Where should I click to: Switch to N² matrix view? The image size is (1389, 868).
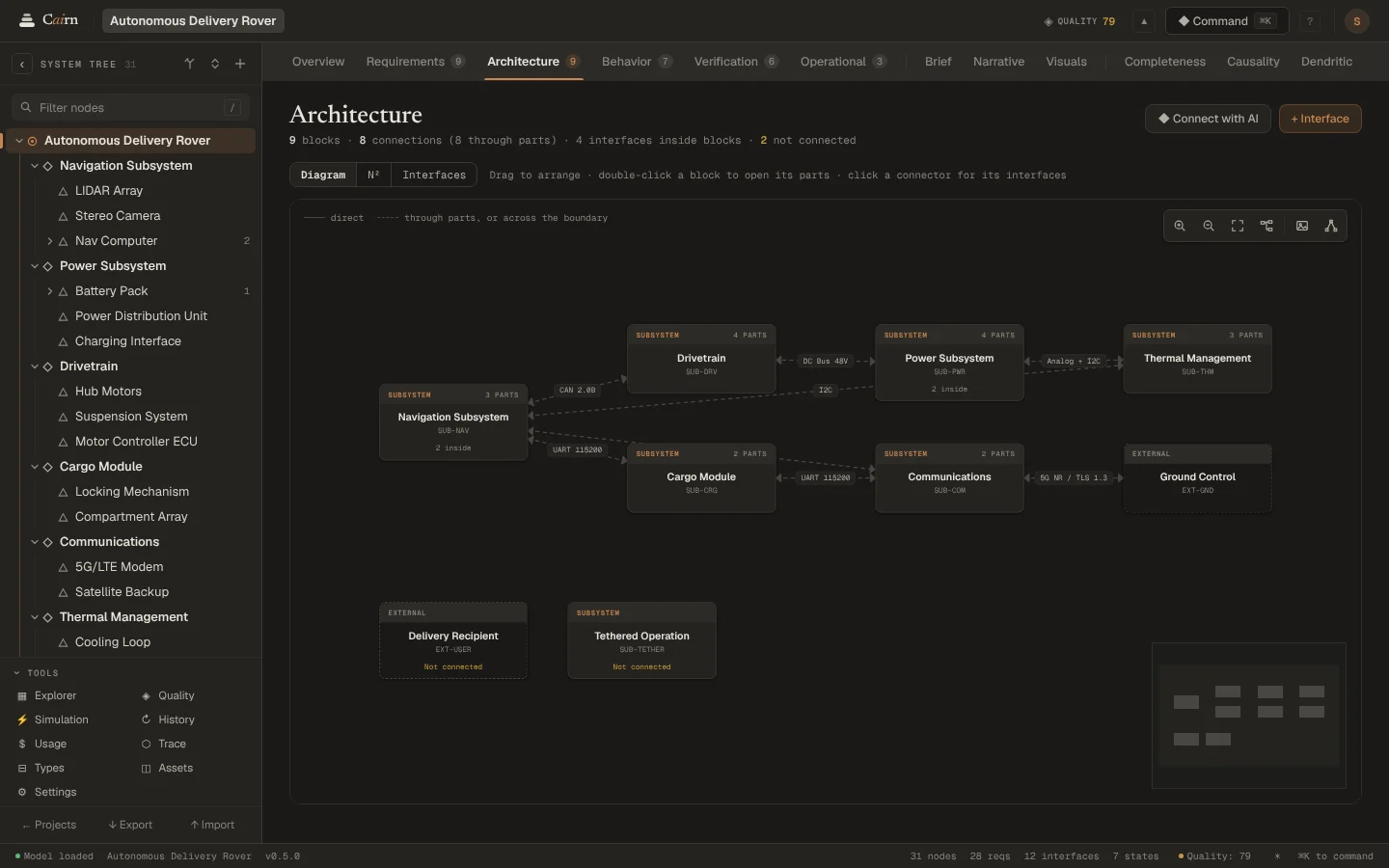(373, 175)
